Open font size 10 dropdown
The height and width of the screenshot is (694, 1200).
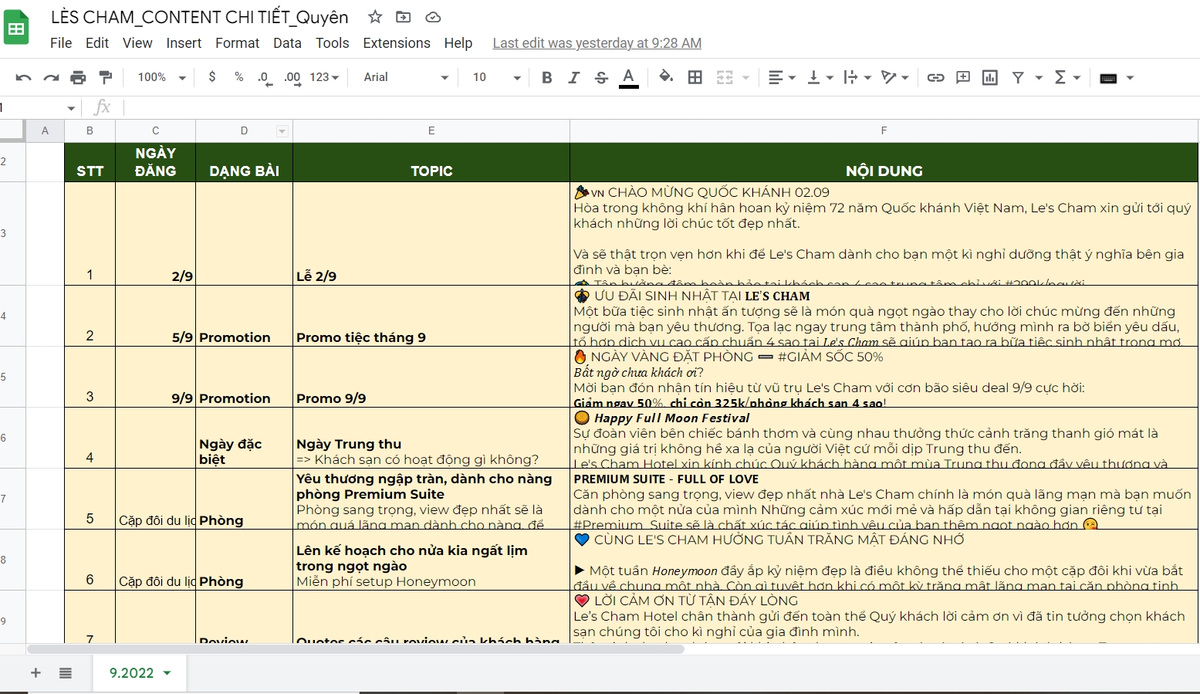pos(497,77)
